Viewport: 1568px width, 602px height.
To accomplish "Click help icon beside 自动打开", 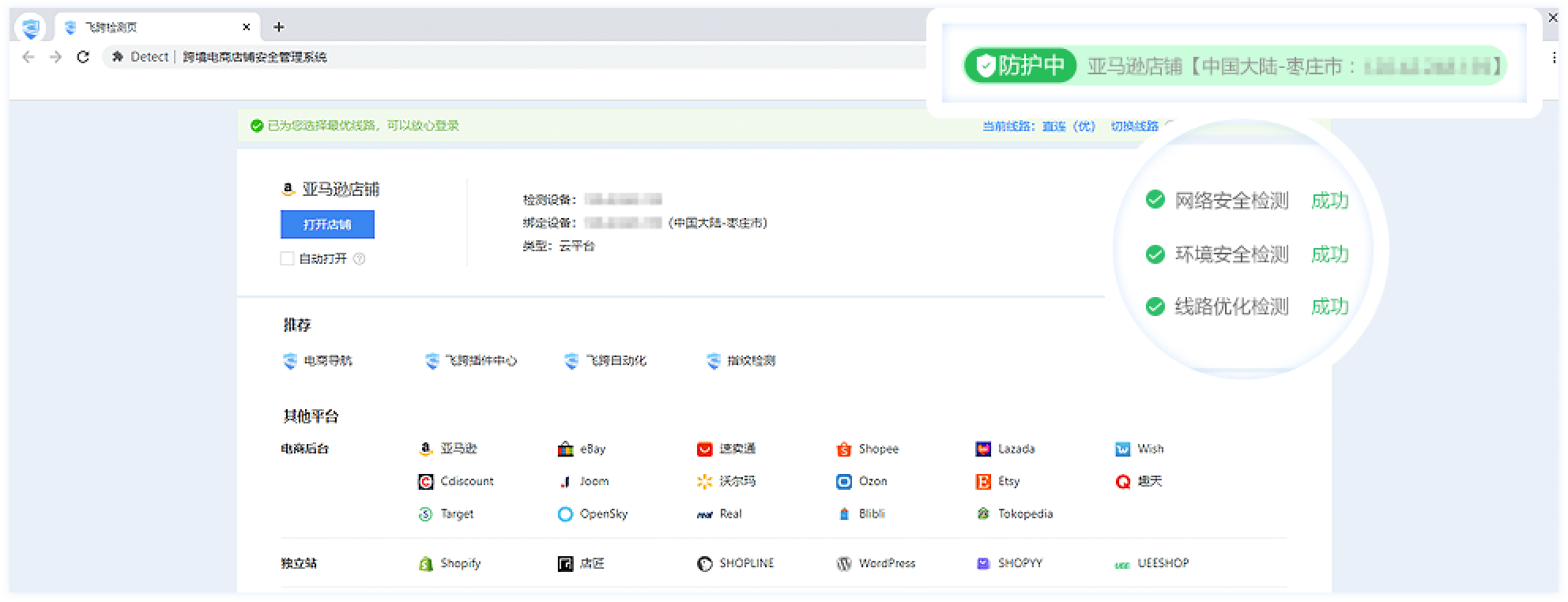I will pyautogui.click(x=360, y=259).
